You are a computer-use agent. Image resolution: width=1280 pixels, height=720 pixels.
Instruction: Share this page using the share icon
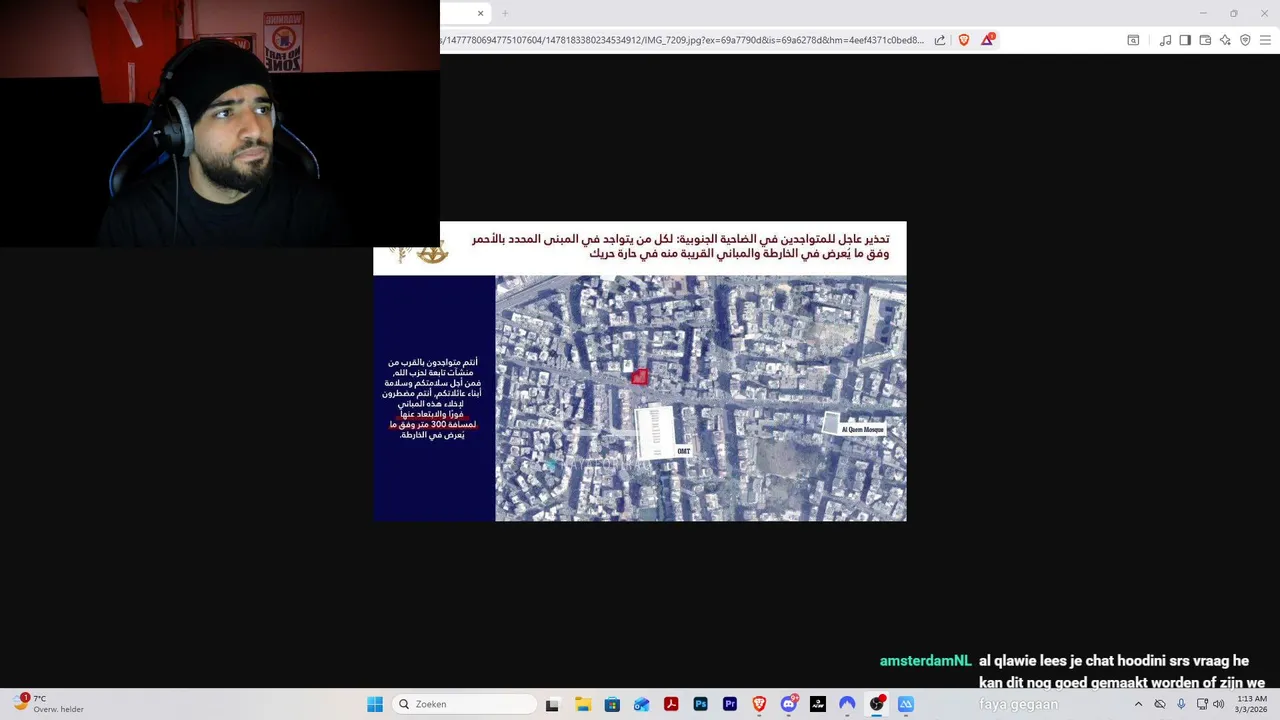click(x=940, y=40)
